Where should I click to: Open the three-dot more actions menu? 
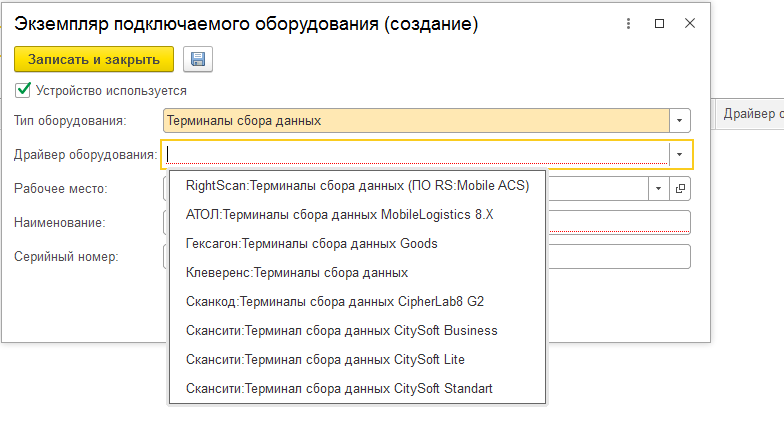click(628, 24)
